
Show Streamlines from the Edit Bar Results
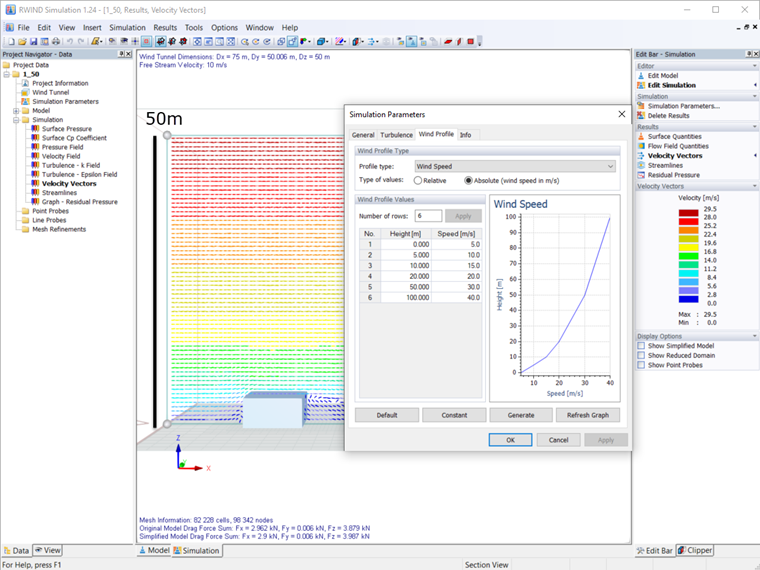(665, 166)
